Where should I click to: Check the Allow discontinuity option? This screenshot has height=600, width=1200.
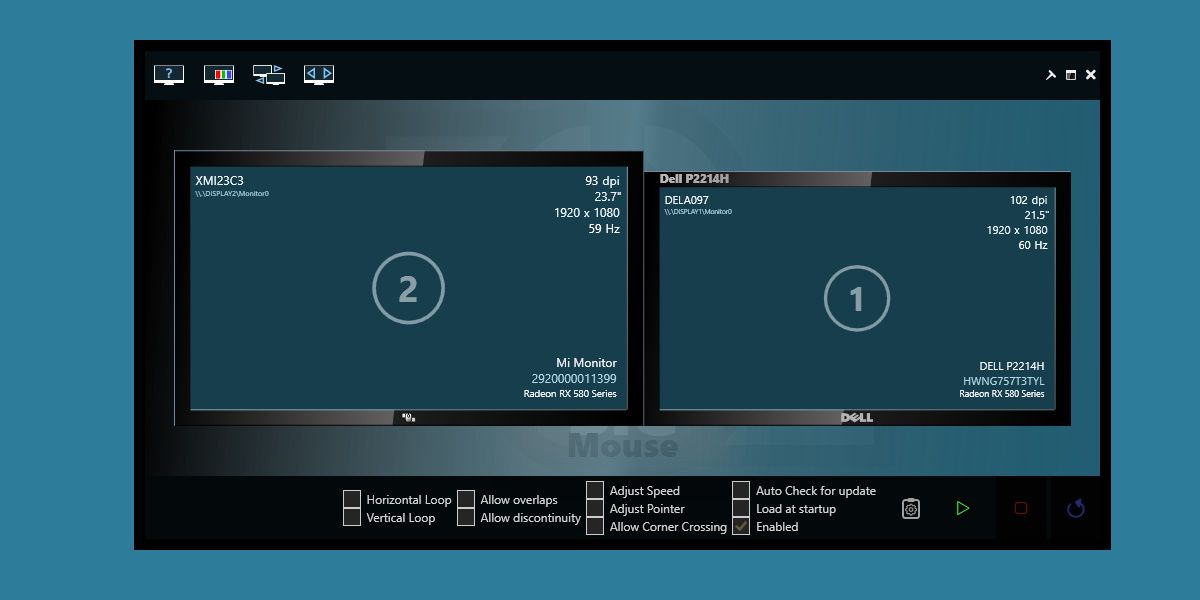(466, 517)
